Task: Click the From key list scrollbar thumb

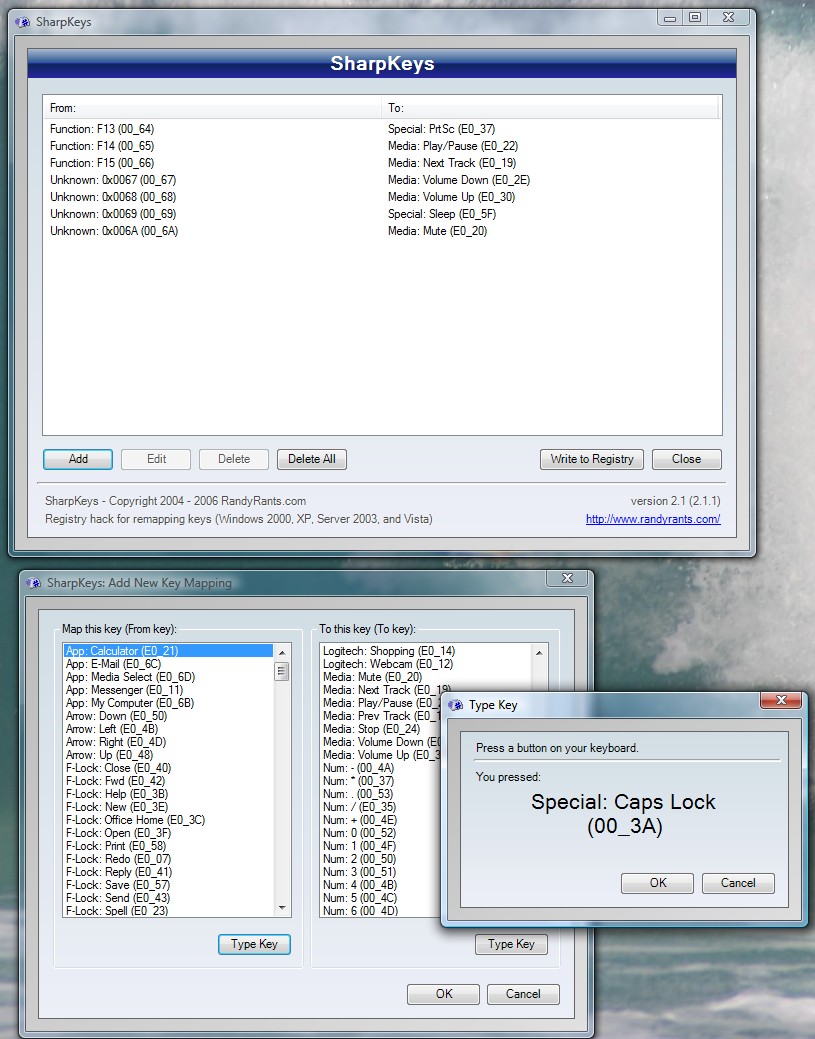Action: [282, 671]
